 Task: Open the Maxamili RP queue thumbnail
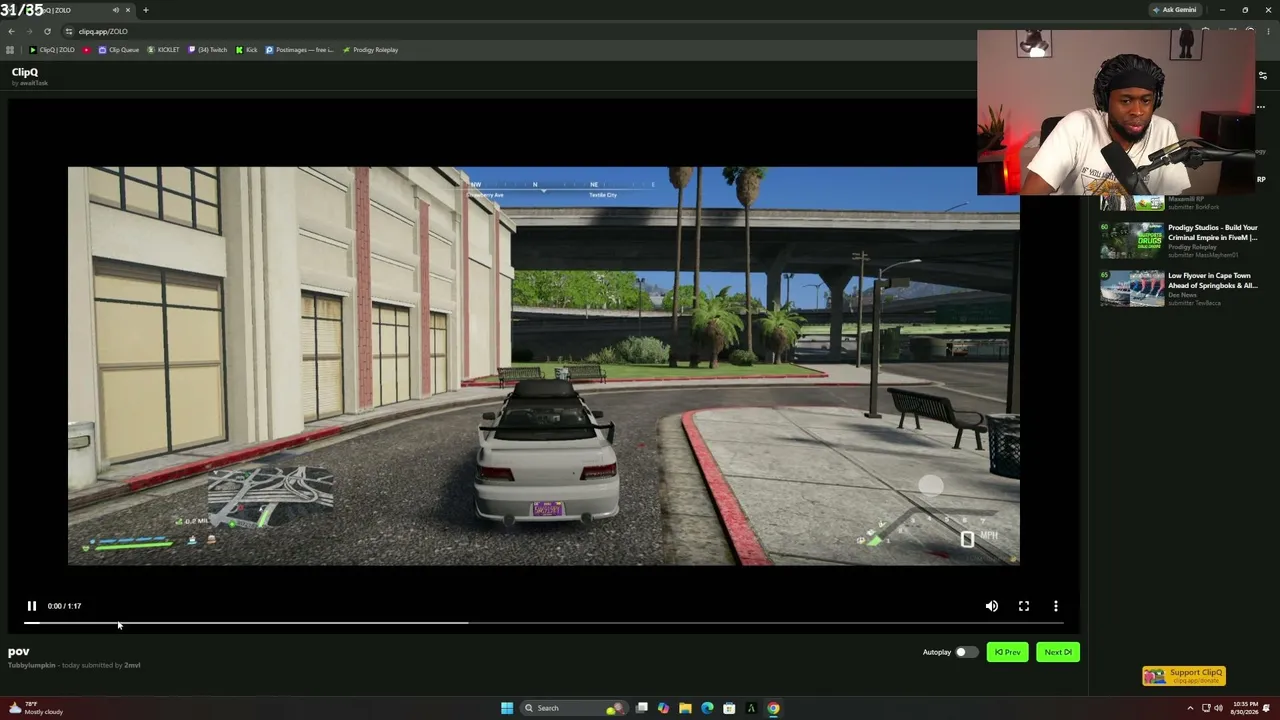point(1132,203)
